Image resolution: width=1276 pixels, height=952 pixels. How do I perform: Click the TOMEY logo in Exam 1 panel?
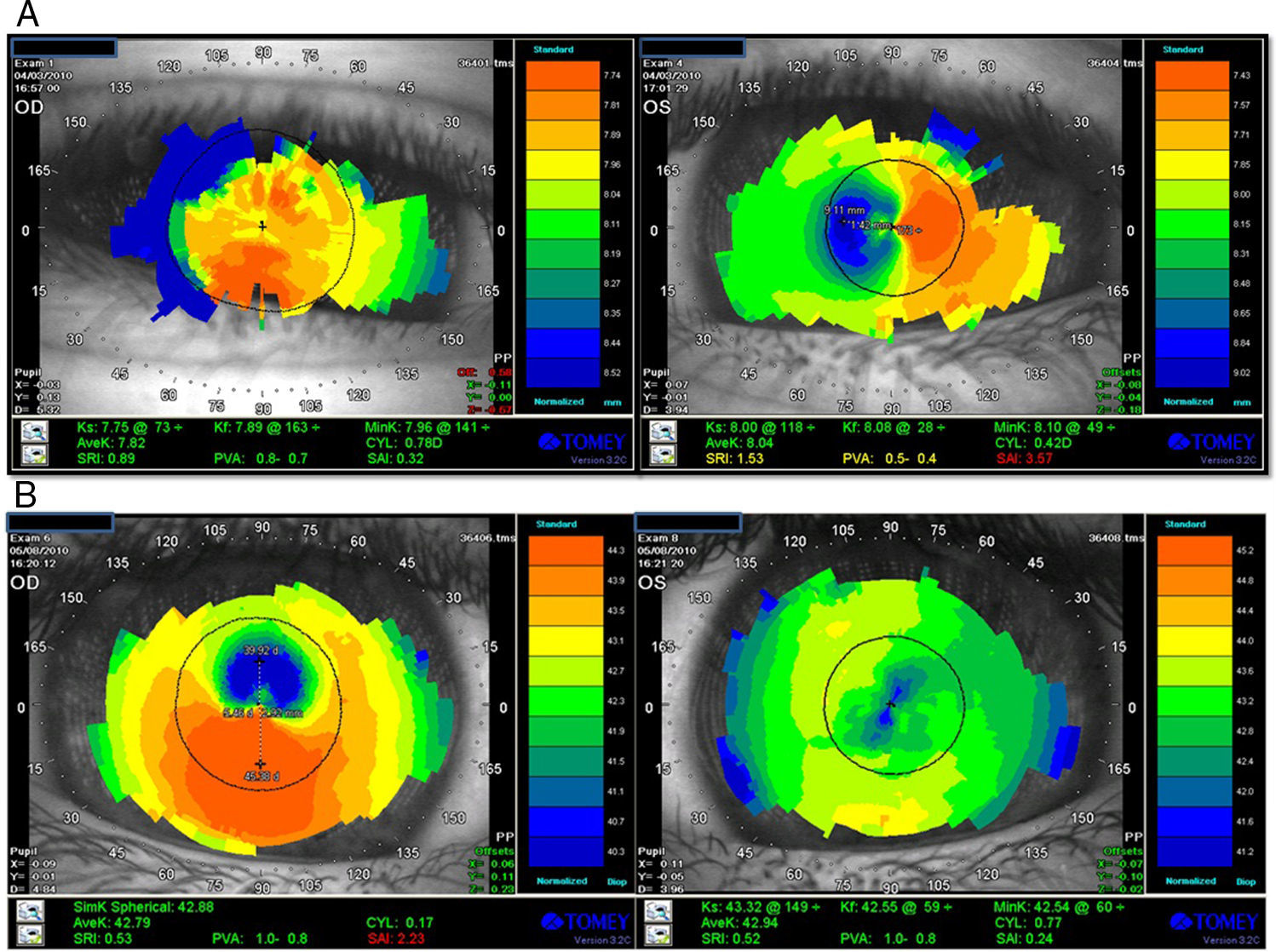(x=583, y=442)
